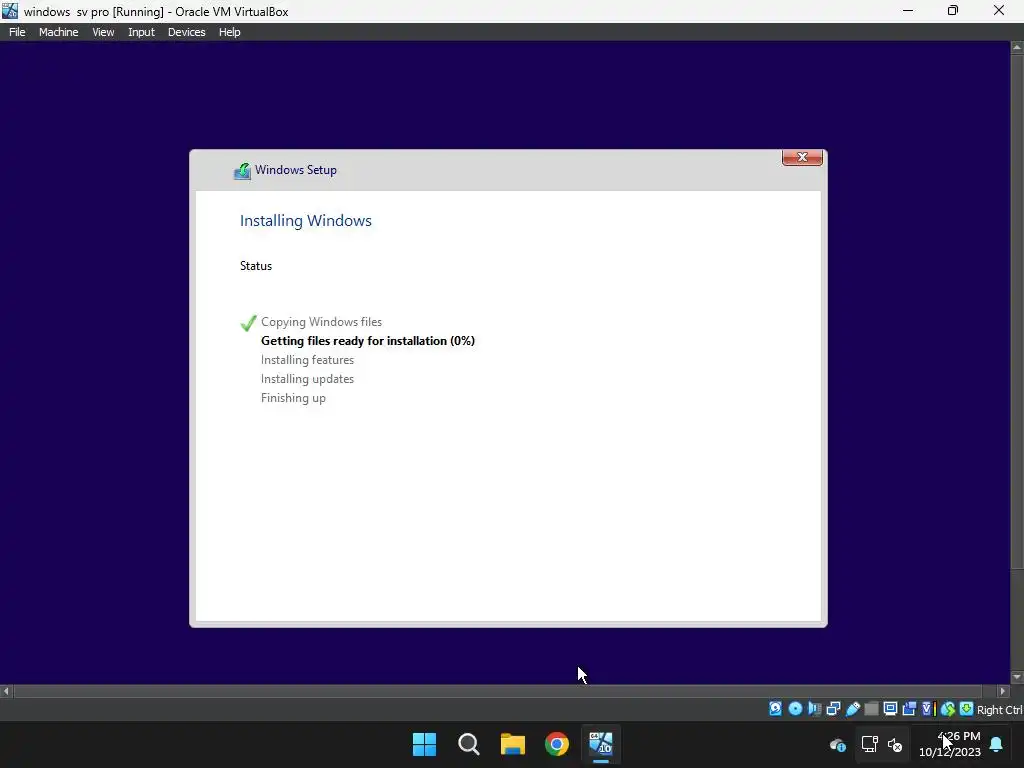The height and width of the screenshot is (768, 1024).
Task: Click the horizontal scrollbar right arrow
Action: (x=1003, y=691)
